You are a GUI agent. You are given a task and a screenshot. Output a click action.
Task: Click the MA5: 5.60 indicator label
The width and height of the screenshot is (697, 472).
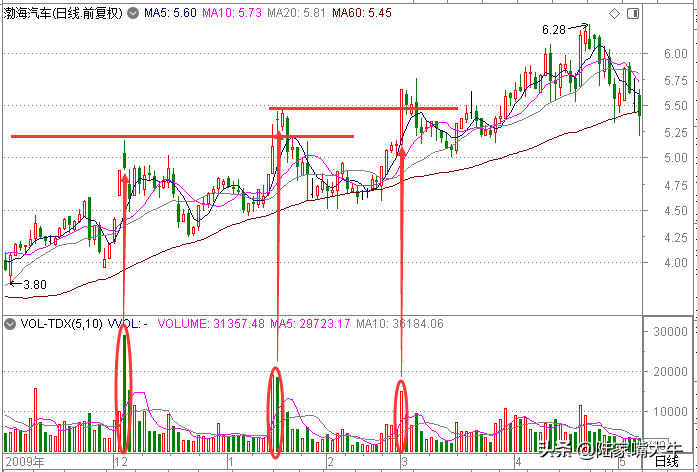(x=170, y=13)
